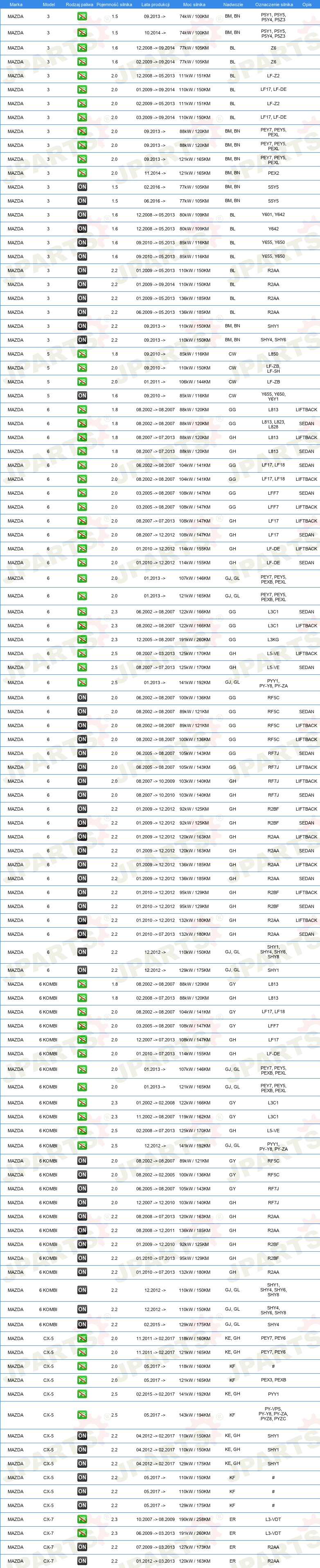Click the Pojemność silnika column header
The image size is (320, 1568).
(114, 4)
